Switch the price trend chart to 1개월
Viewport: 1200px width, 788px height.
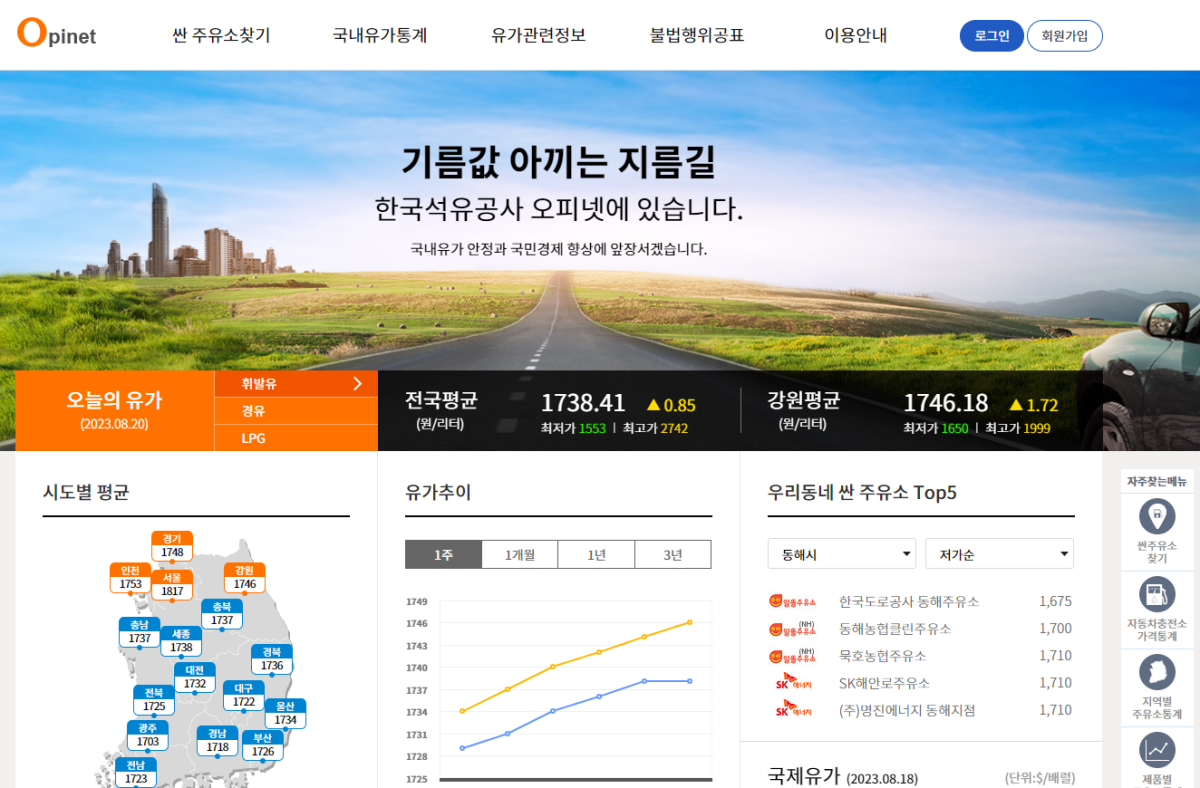520,553
